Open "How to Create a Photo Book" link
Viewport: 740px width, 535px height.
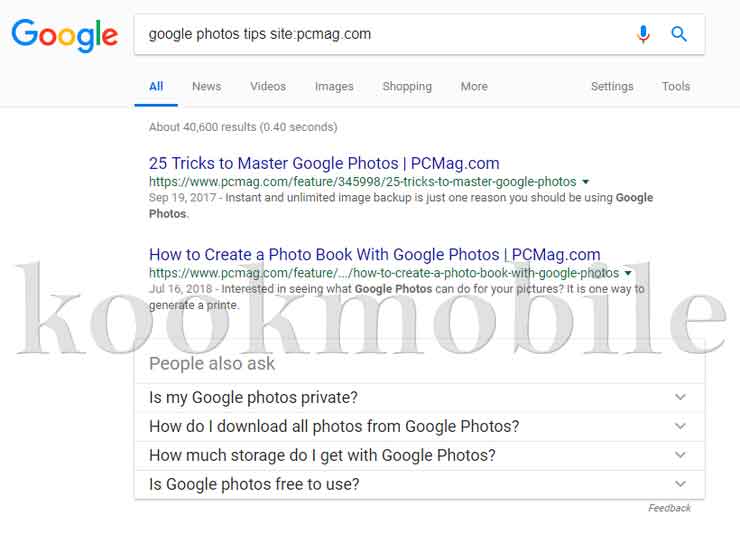[375, 255]
